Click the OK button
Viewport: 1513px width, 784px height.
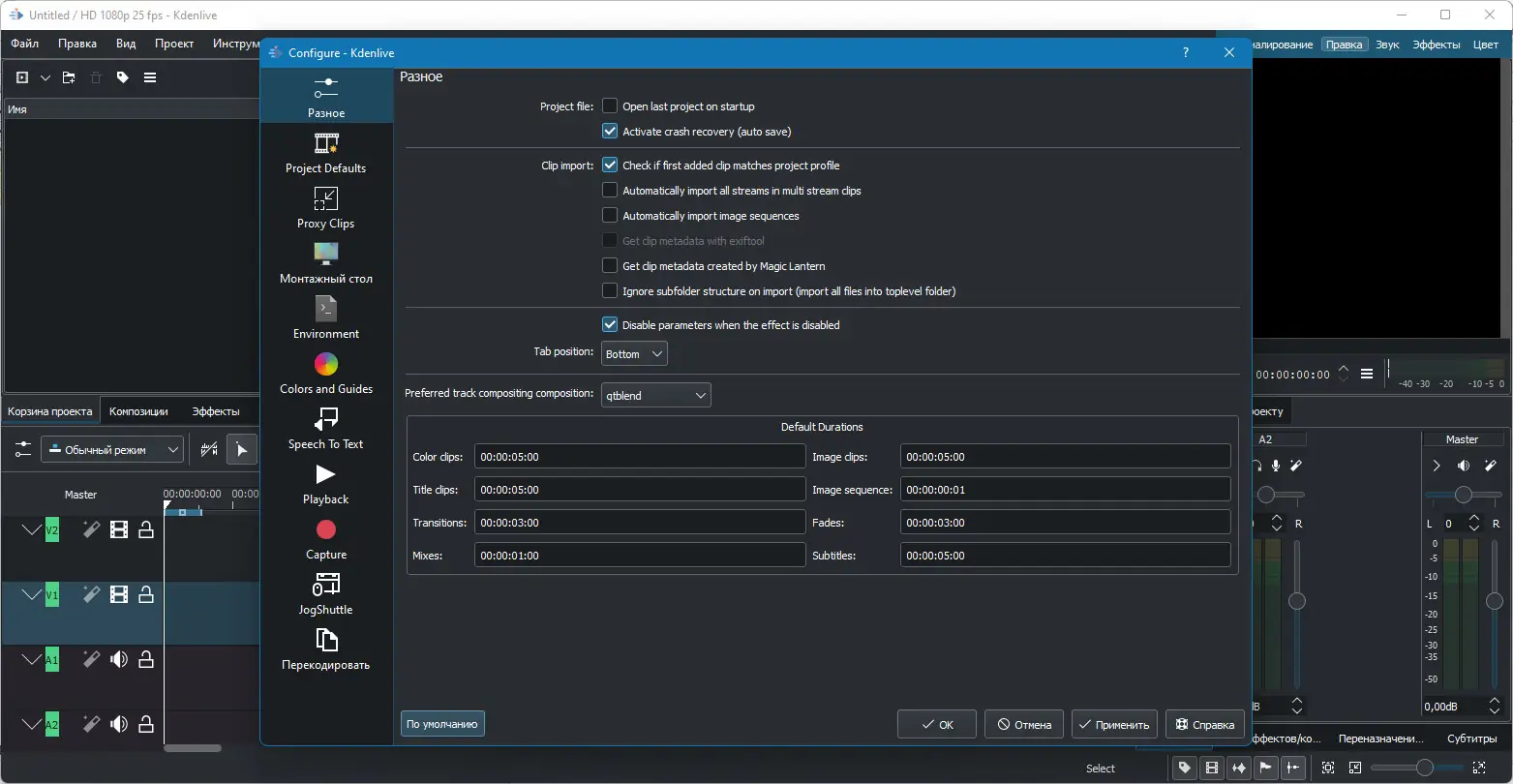click(937, 724)
